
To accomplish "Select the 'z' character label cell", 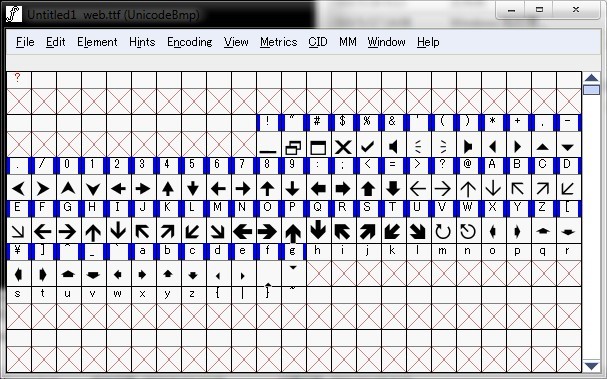I will (193, 295).
